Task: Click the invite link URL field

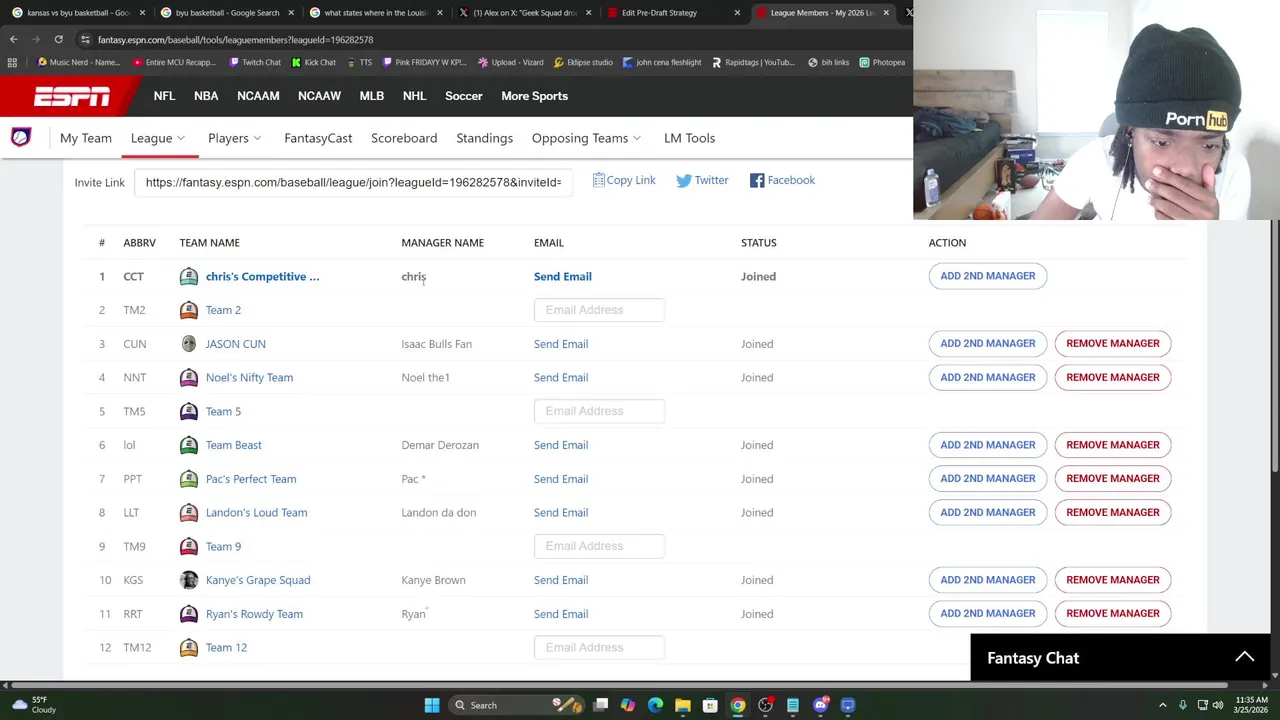Action: tap(353, 182)
